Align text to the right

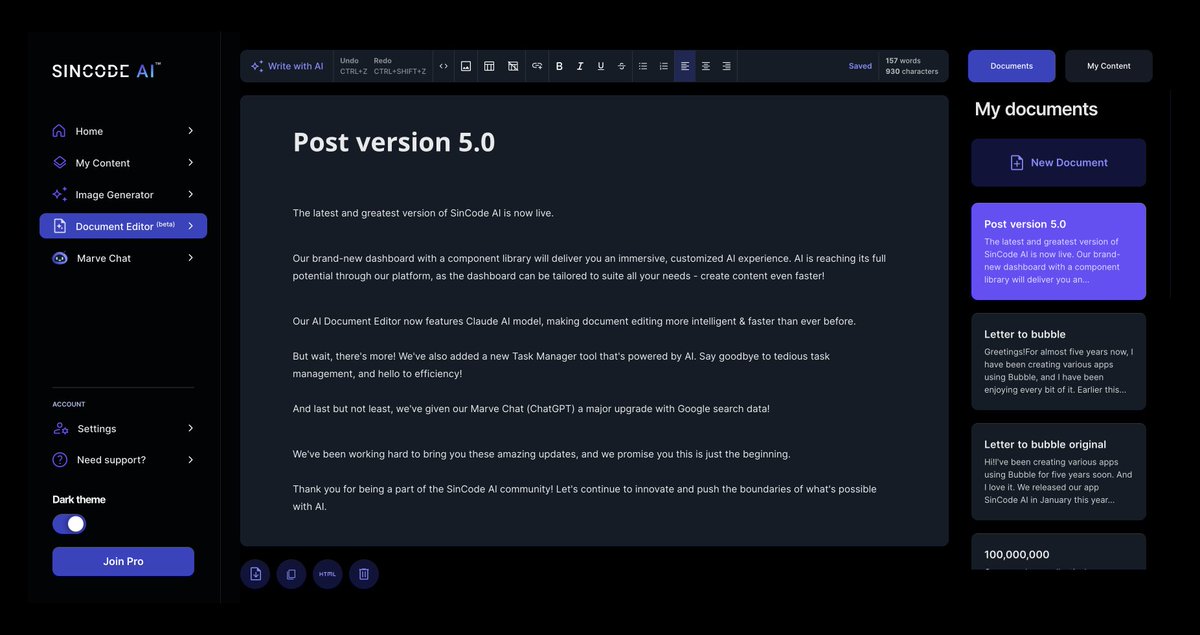click(727, 66)
